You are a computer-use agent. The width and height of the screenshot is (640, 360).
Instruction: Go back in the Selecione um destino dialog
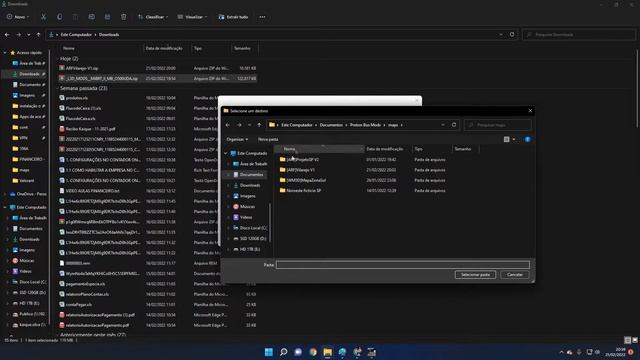click(228, 125)
